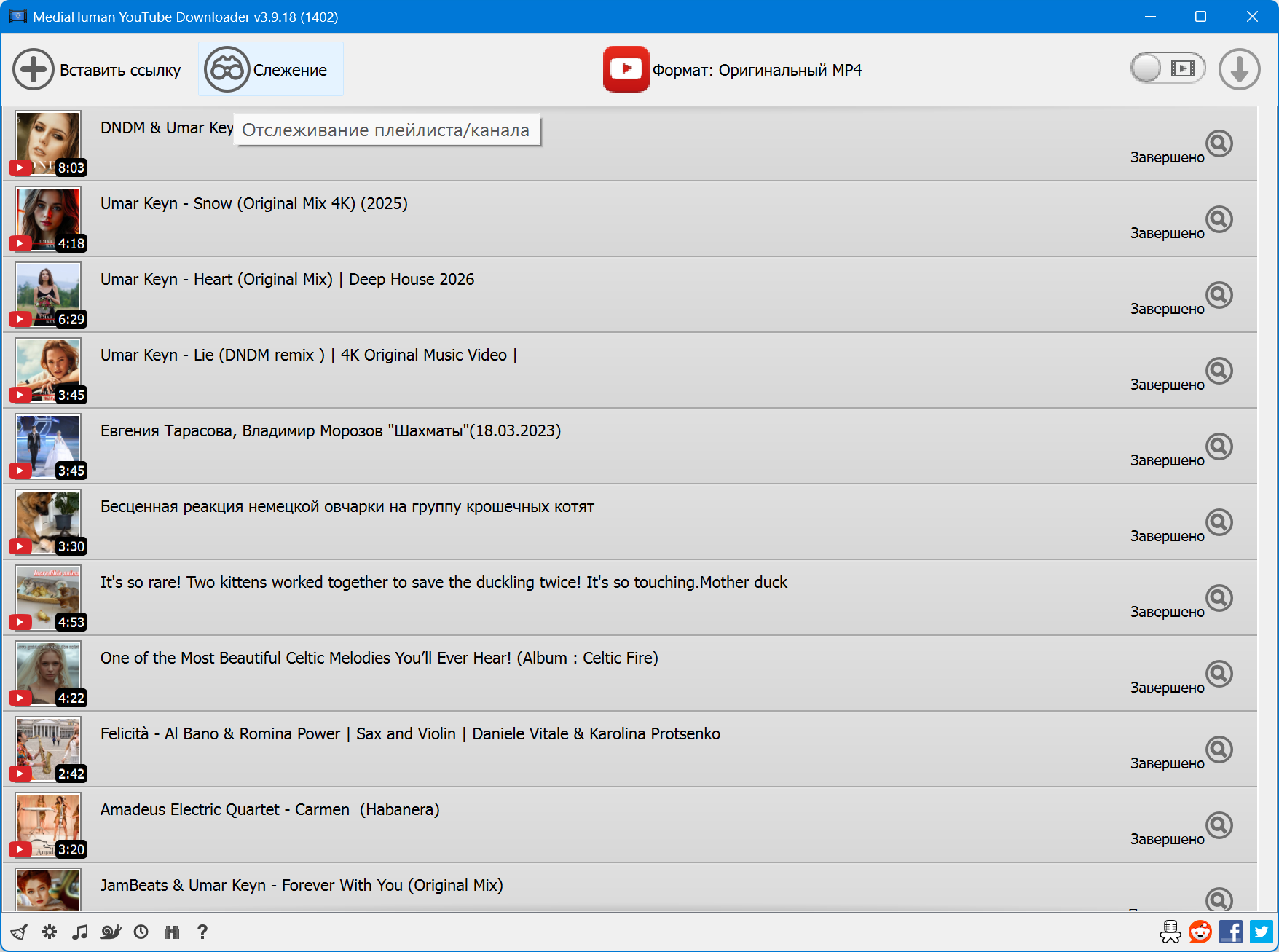Image resolution: width=1279 pixels, height=952 pixels.
Task: Click the broom clear list icon
Action: pyautogui.click(x=19, y=932)
